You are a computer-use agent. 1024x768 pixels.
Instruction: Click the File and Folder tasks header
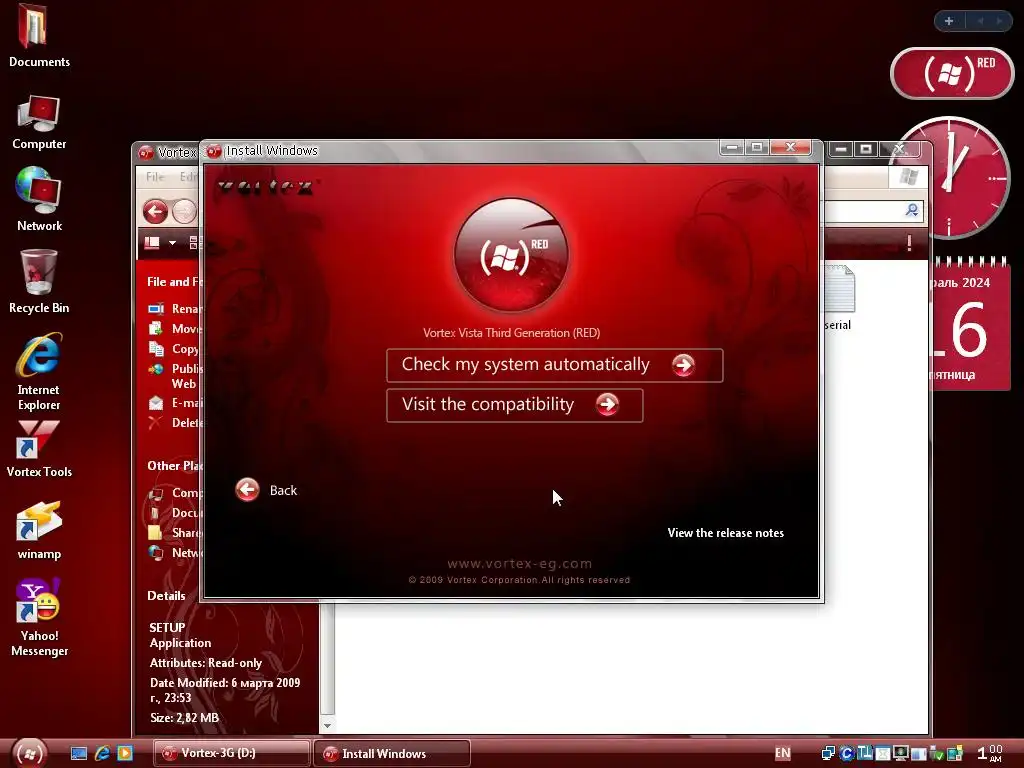click(x=174, y=282)
